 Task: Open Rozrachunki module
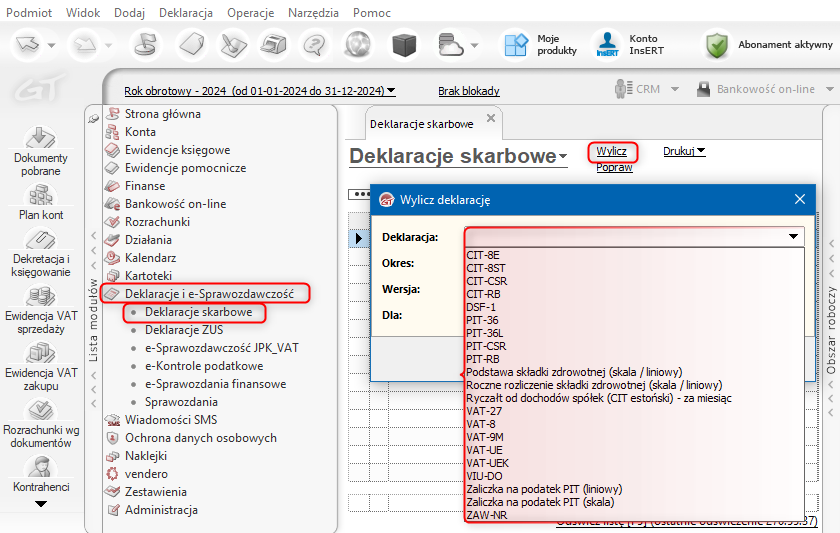click(x=157, y=222)
